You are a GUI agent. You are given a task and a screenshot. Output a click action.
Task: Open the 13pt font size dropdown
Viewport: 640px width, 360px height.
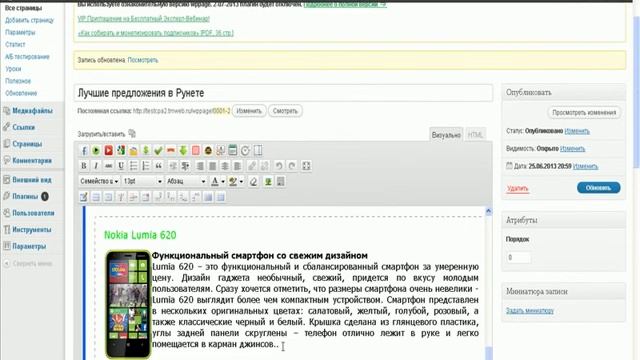point(142,181)
